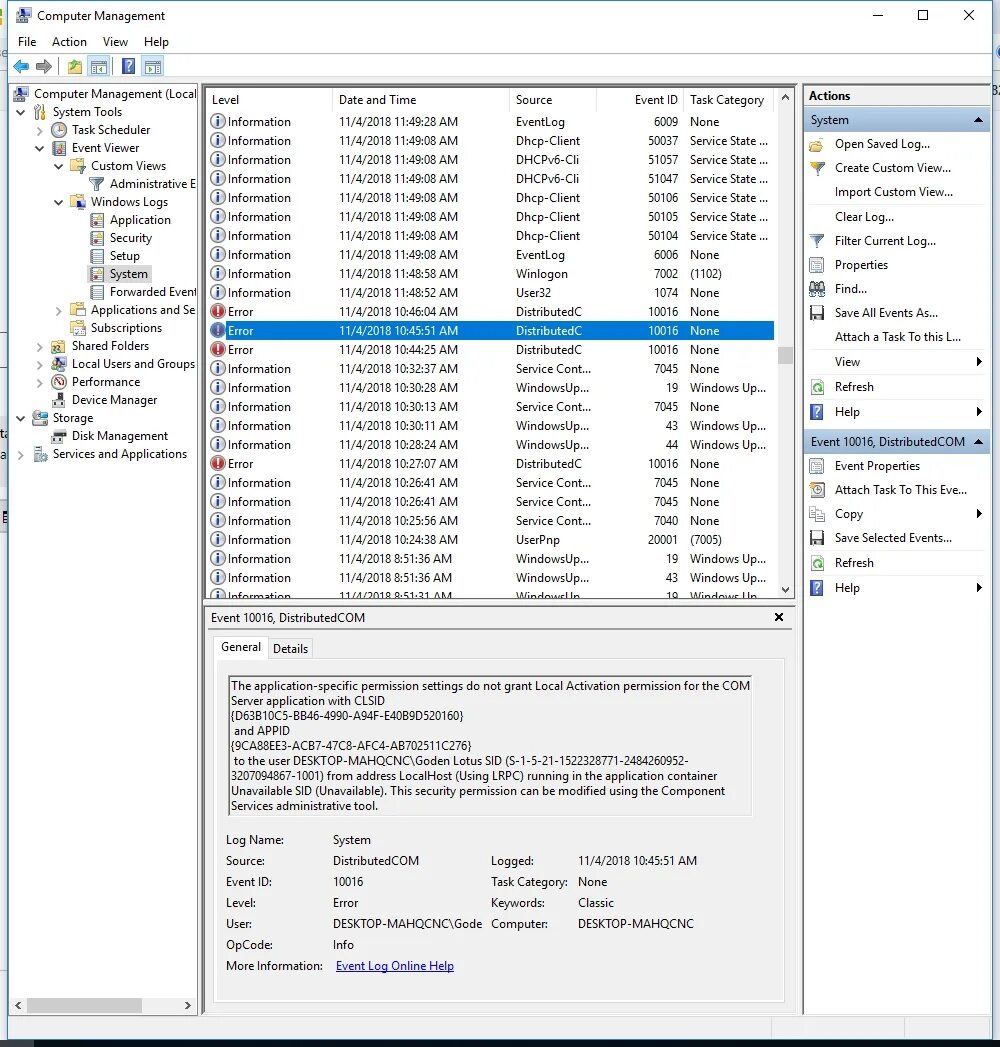Click the Up one level folder icon
The width and height of the screenshot is (1000, 1047).
click(75, 66)
